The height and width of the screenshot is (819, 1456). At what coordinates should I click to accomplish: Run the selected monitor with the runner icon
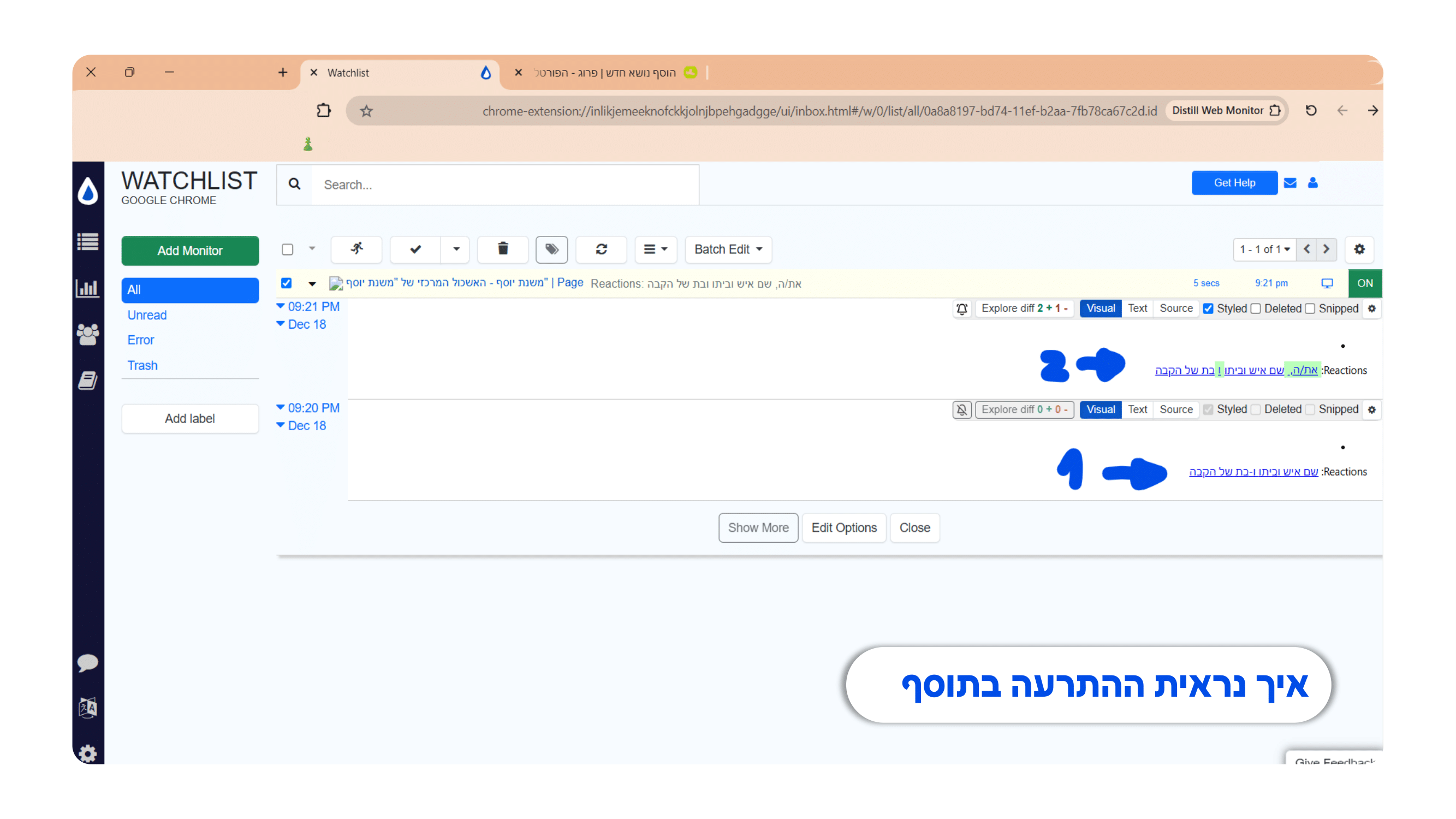pos(356,250)
